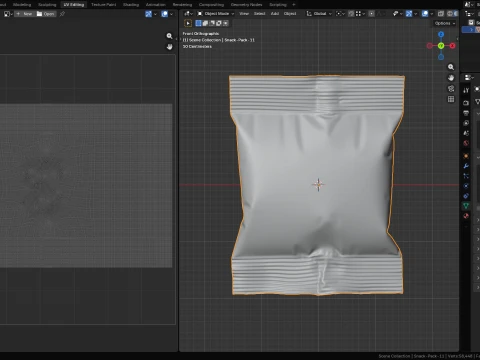Screen dimensions: 480x360
Task: Click the pan hand icon in 3D viewport
Action: point(451,78)
